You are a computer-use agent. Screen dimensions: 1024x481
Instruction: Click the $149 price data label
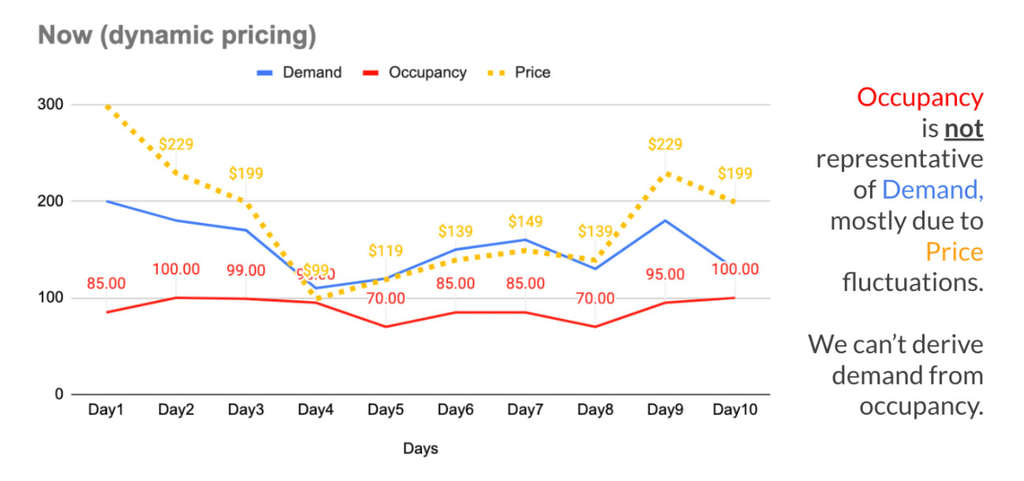pyautogui.click(x=525, y=222)
